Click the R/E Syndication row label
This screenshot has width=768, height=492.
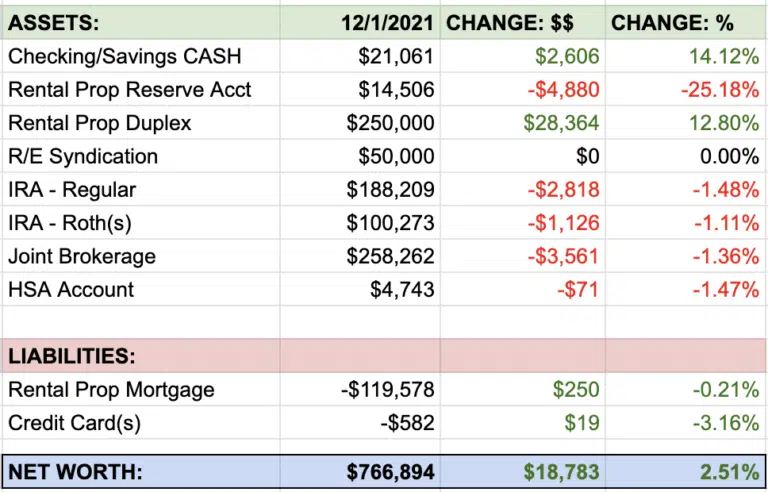(x=83, y=157)
